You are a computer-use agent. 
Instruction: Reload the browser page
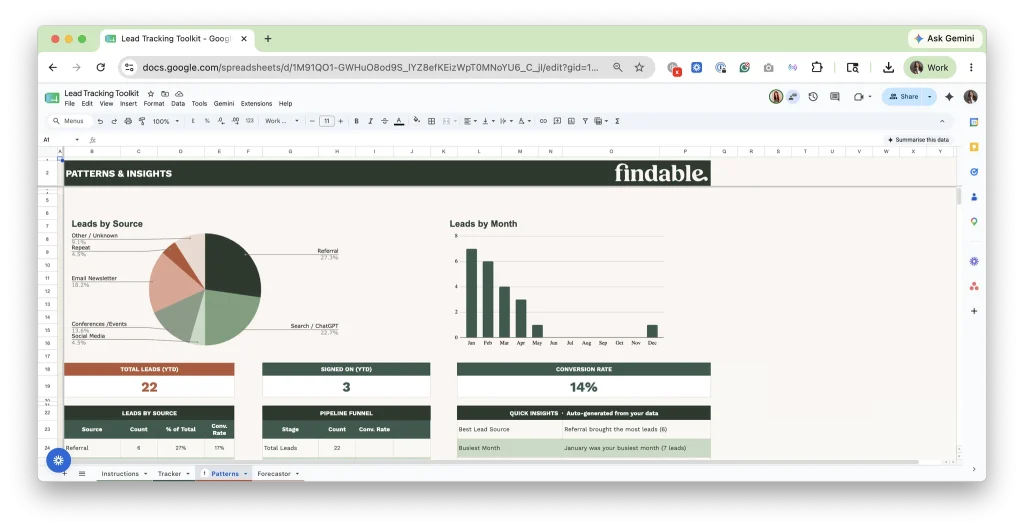101,67
